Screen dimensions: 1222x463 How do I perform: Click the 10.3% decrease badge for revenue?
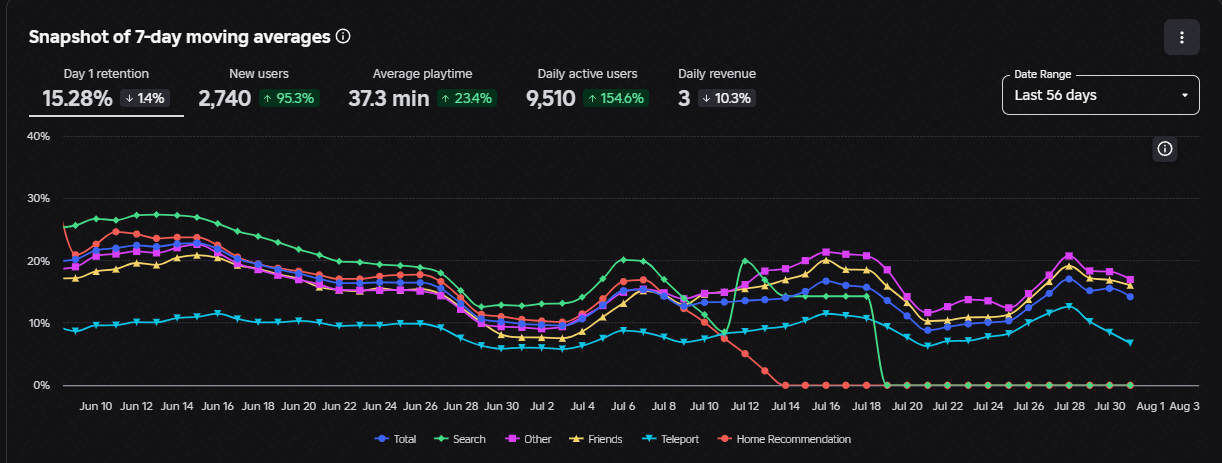[726, 98]
